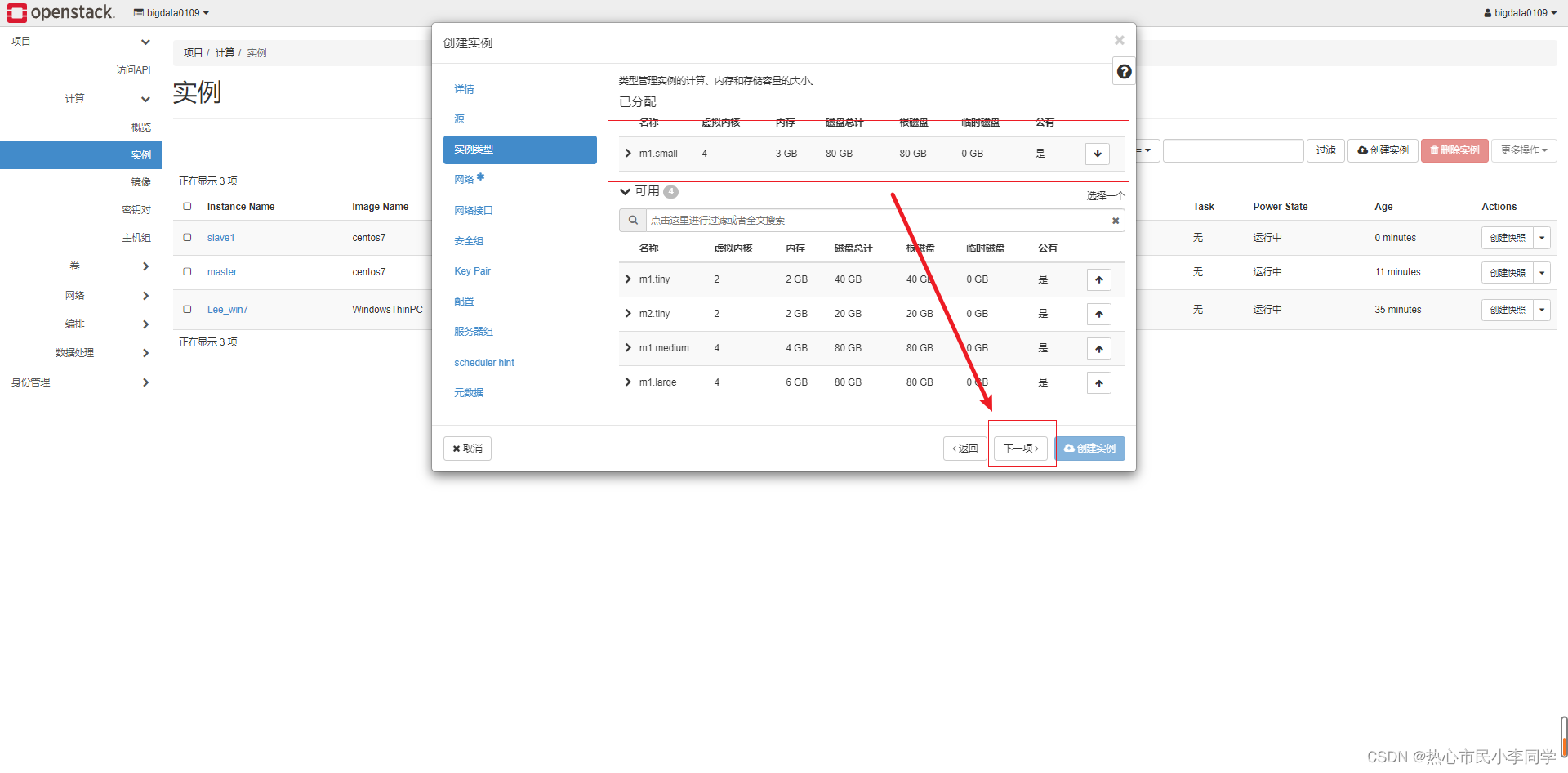Deallocate m1.small with the down arrow
Screen dimensions: 1568x773
(x=1098, y=154)
